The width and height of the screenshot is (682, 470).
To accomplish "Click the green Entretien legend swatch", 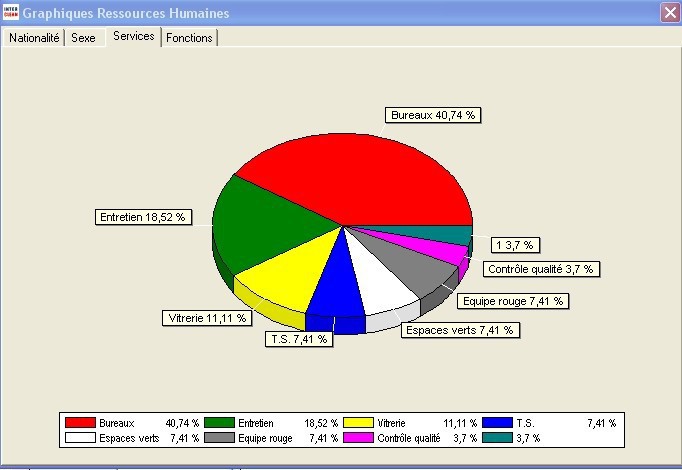I will [220, 423].
